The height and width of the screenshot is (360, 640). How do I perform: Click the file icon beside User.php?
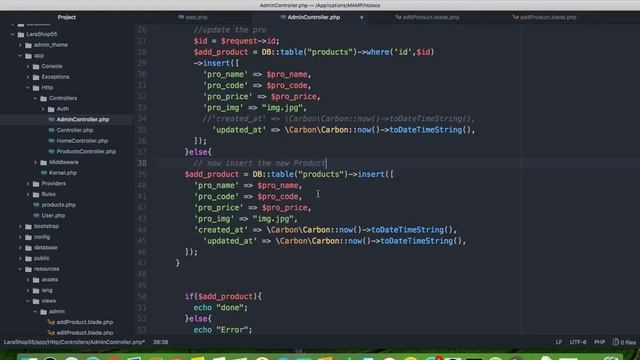36,216
